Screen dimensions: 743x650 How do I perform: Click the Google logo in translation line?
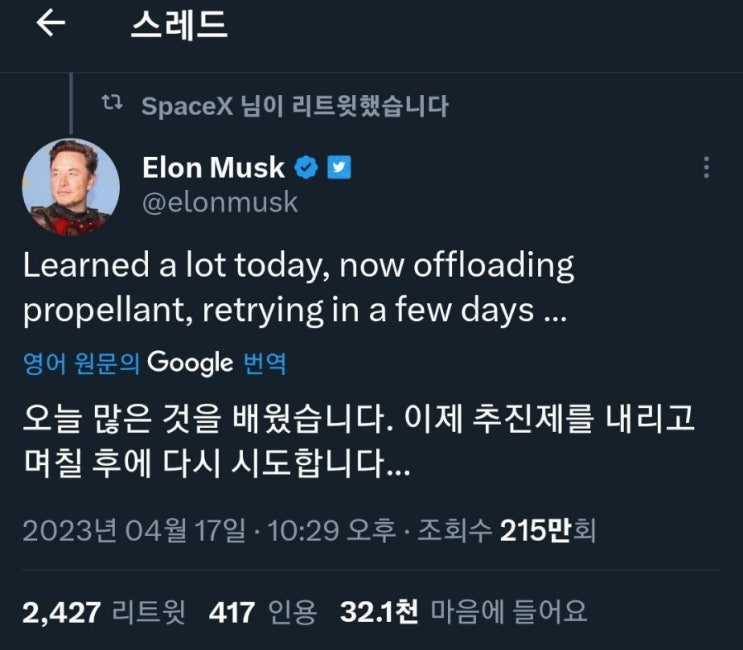tap(190, 363)
